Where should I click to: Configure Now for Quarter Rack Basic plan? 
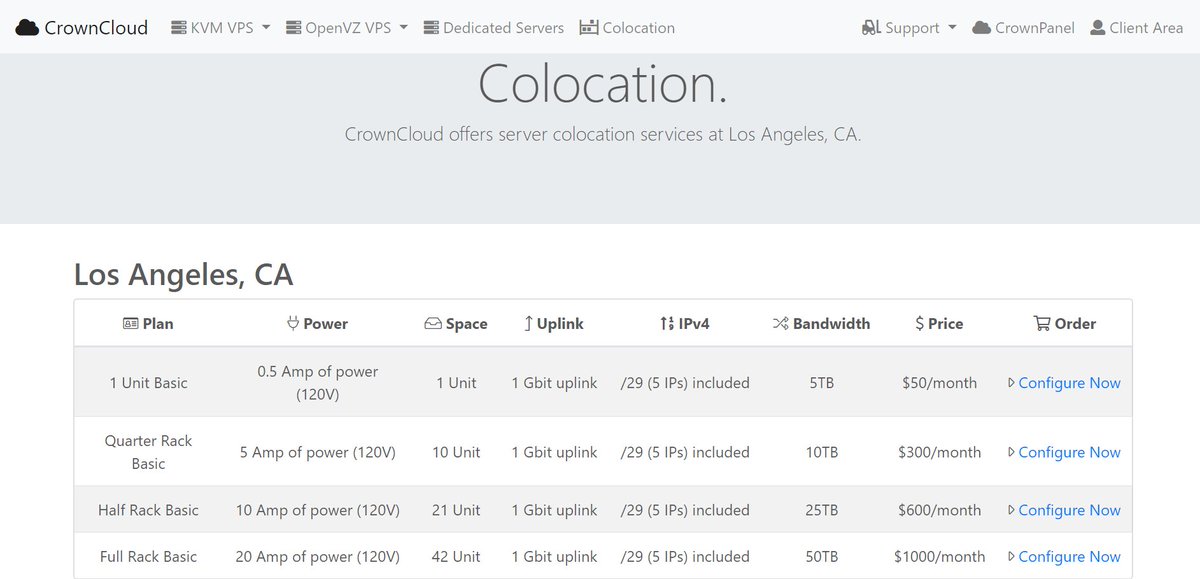[1069, 452]
